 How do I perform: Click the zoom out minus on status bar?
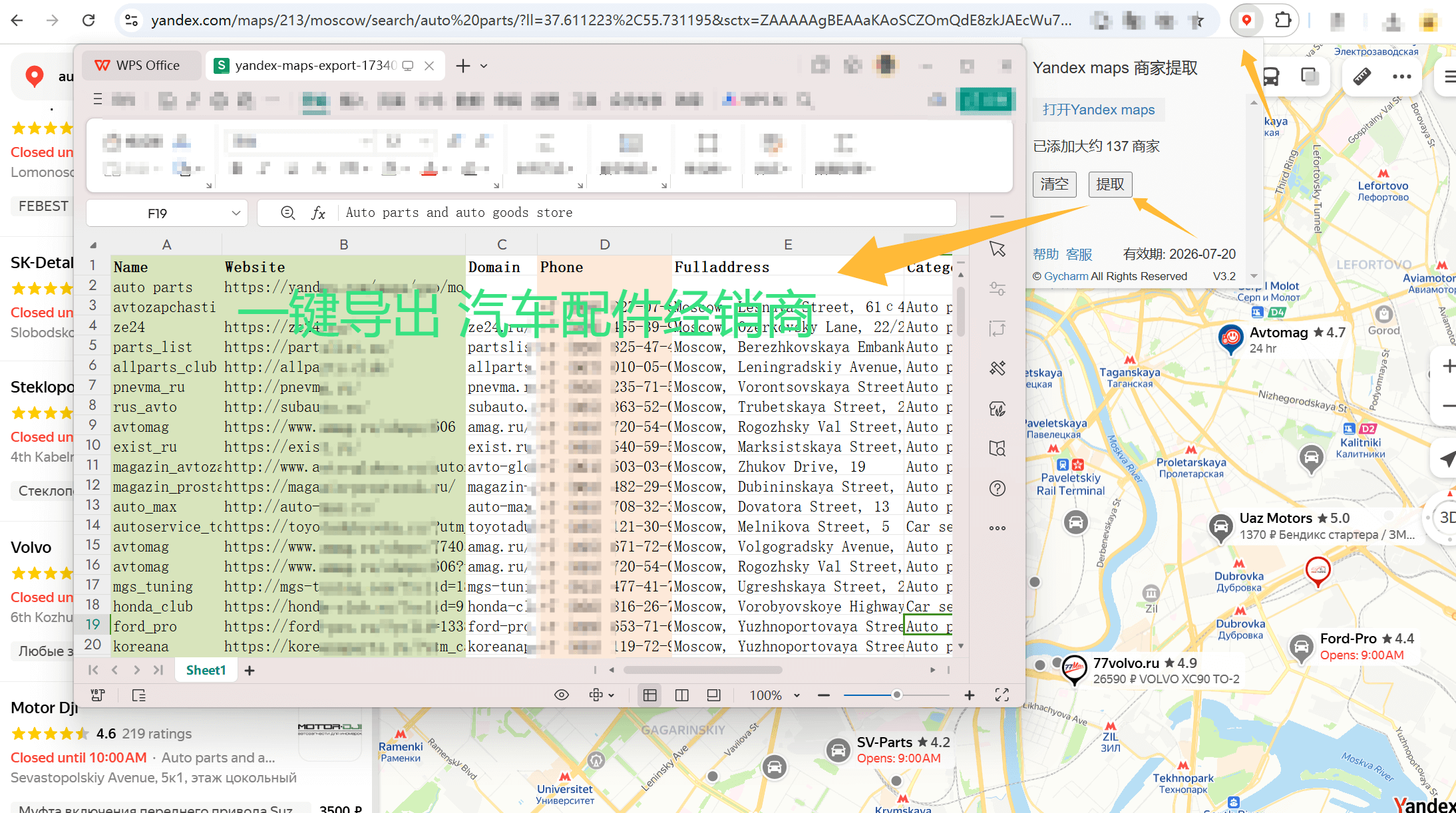[x=824, y=695]
